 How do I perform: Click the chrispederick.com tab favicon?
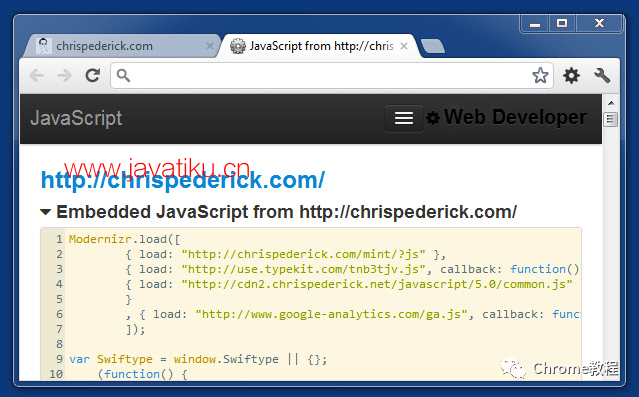pyautogui.click(x=44, y=46)
